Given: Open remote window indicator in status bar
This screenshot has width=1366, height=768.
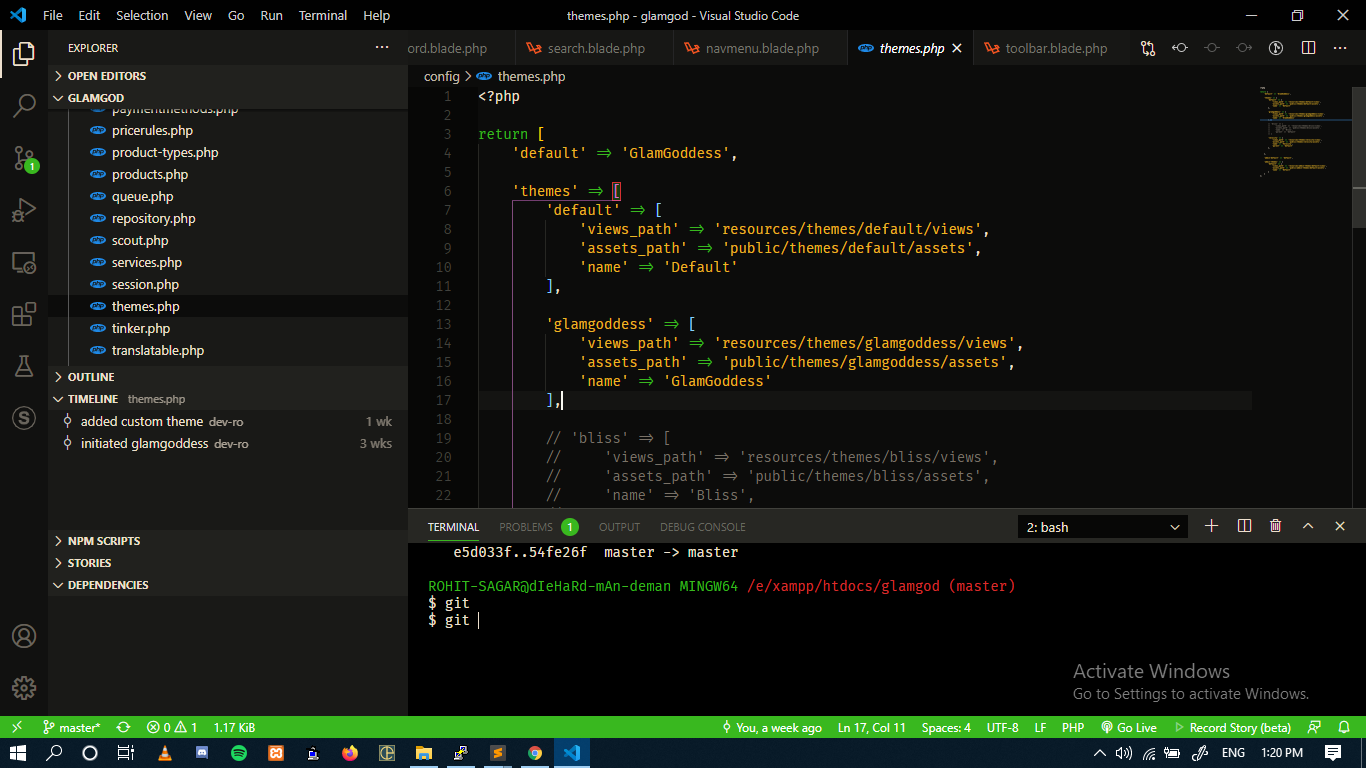Looking at the screenshot, I should [17, 728].
